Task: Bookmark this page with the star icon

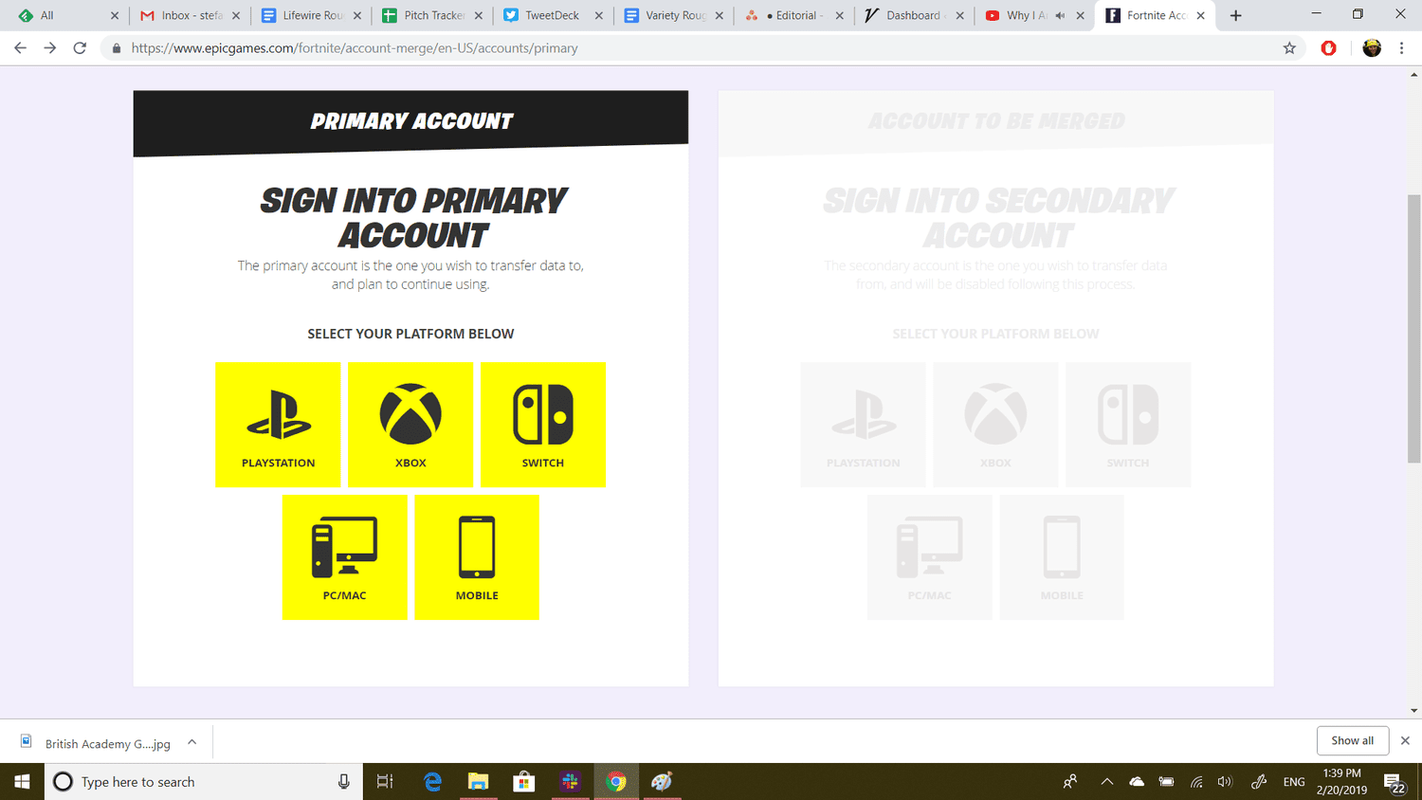Action: (x=1289, y=48)
